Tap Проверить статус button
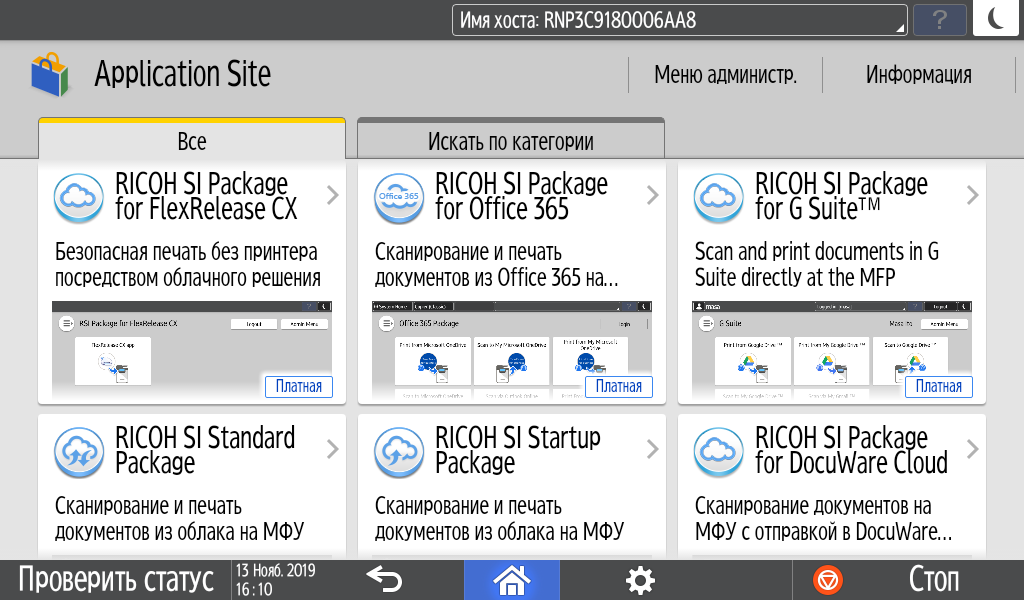The width and height of the screenshot is (1024, 600). point(116,580)
